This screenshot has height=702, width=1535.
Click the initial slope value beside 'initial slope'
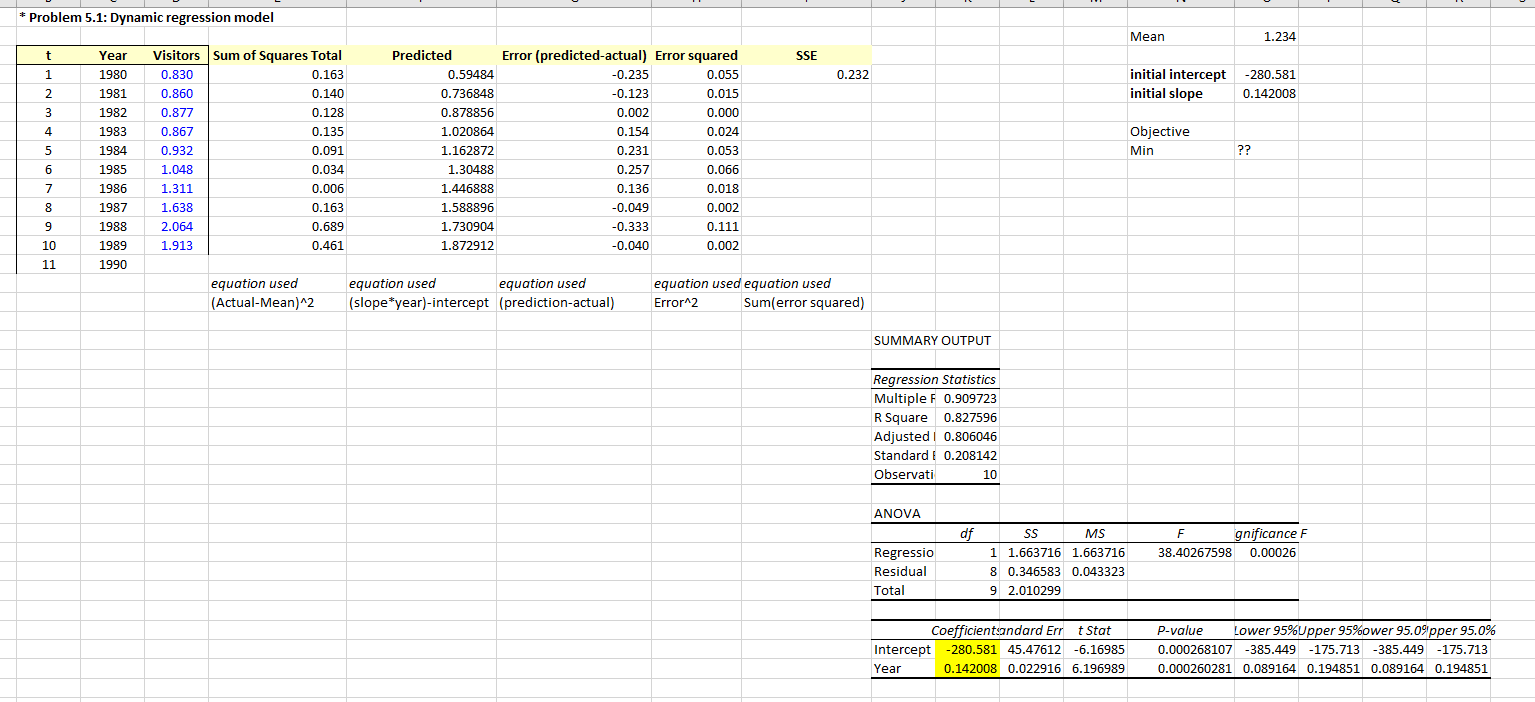pos(1269,94)
